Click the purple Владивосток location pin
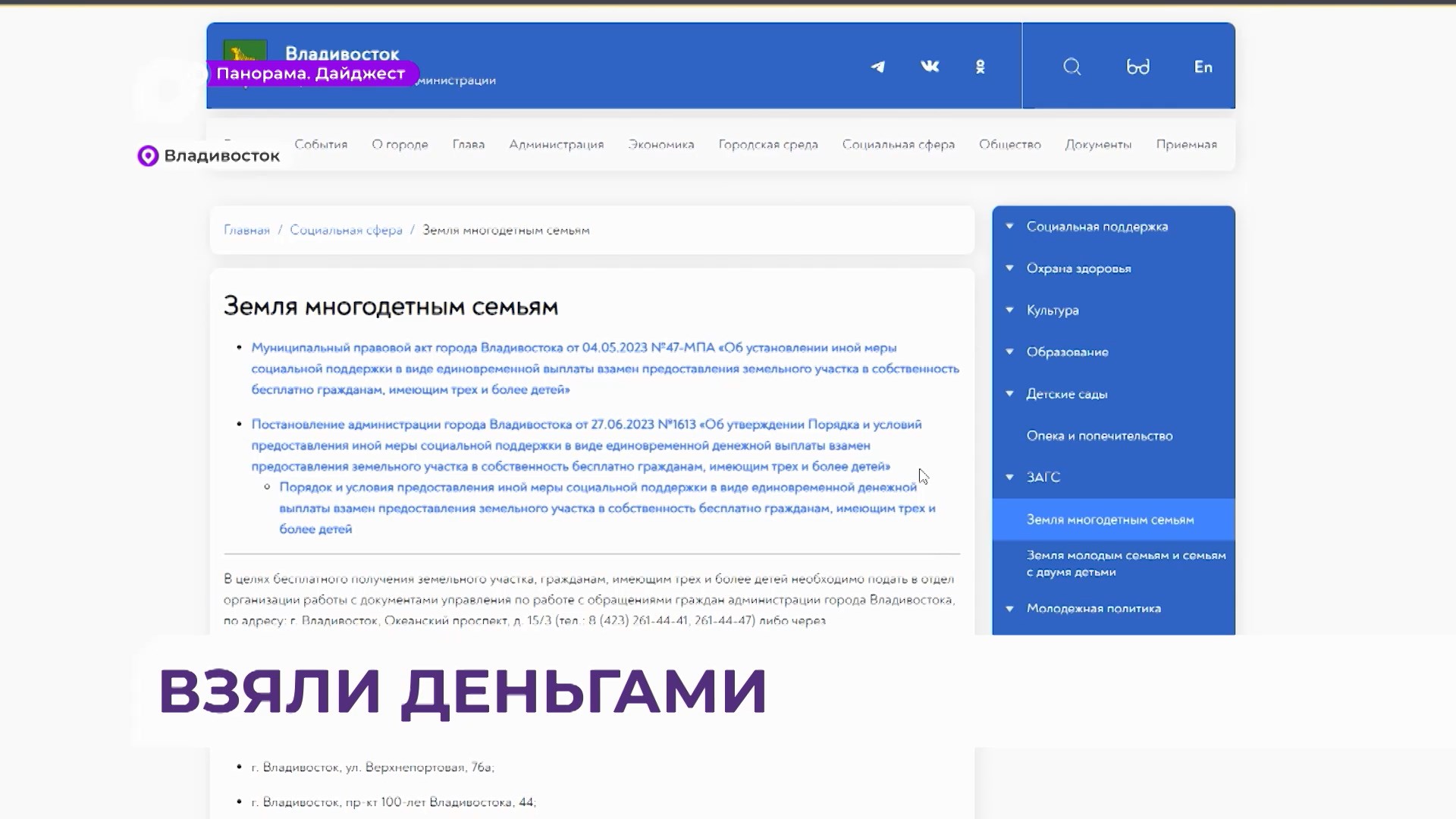The width and height of the screenshot is (1456, 819). 148,155
